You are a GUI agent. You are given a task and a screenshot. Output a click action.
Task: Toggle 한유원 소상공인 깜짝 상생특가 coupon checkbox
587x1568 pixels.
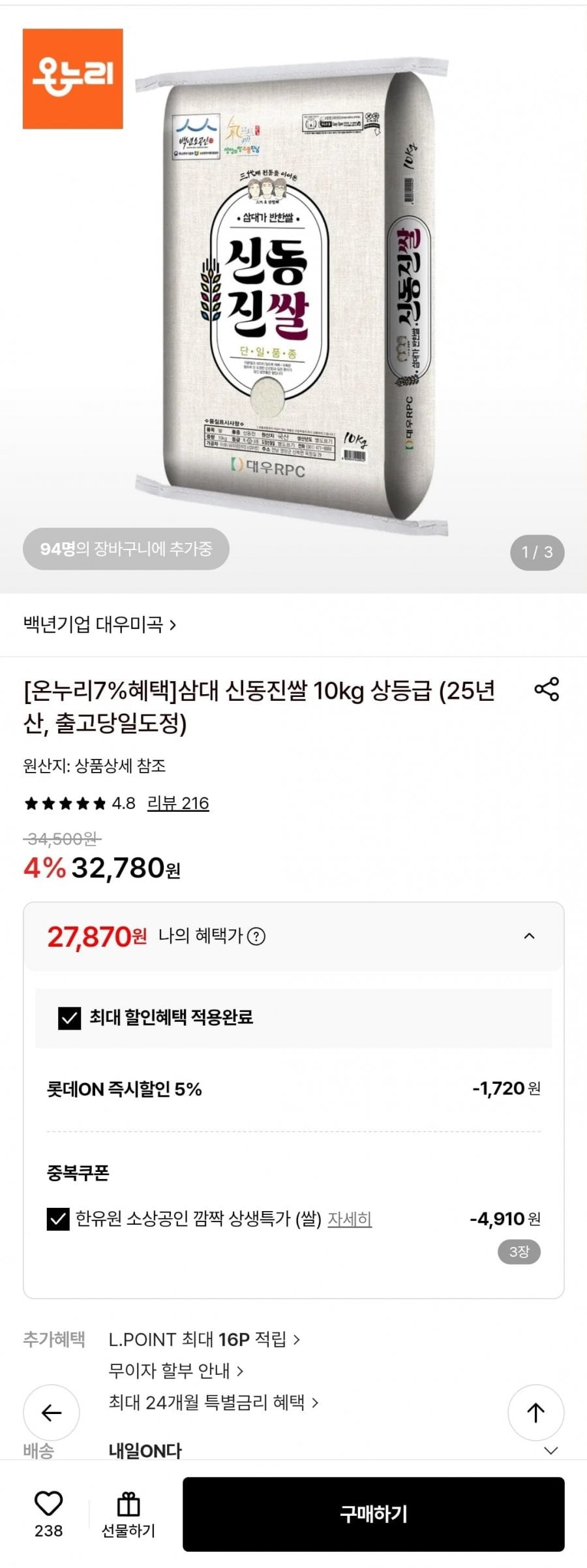(58, 1218)
